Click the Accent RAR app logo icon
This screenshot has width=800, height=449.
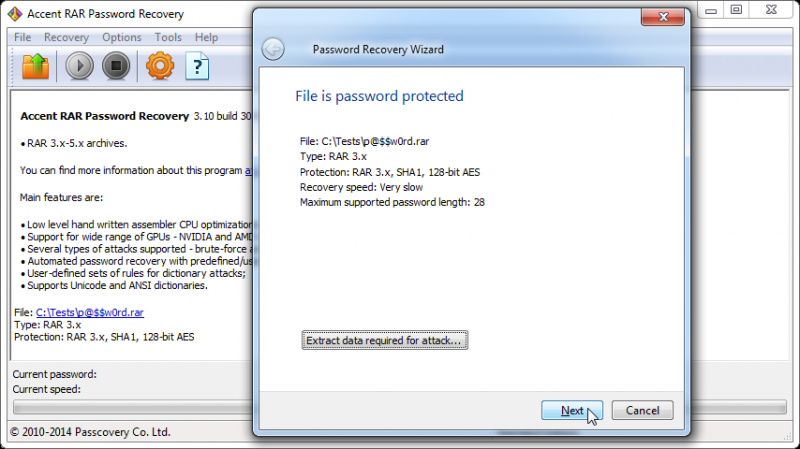click(15, 14)
